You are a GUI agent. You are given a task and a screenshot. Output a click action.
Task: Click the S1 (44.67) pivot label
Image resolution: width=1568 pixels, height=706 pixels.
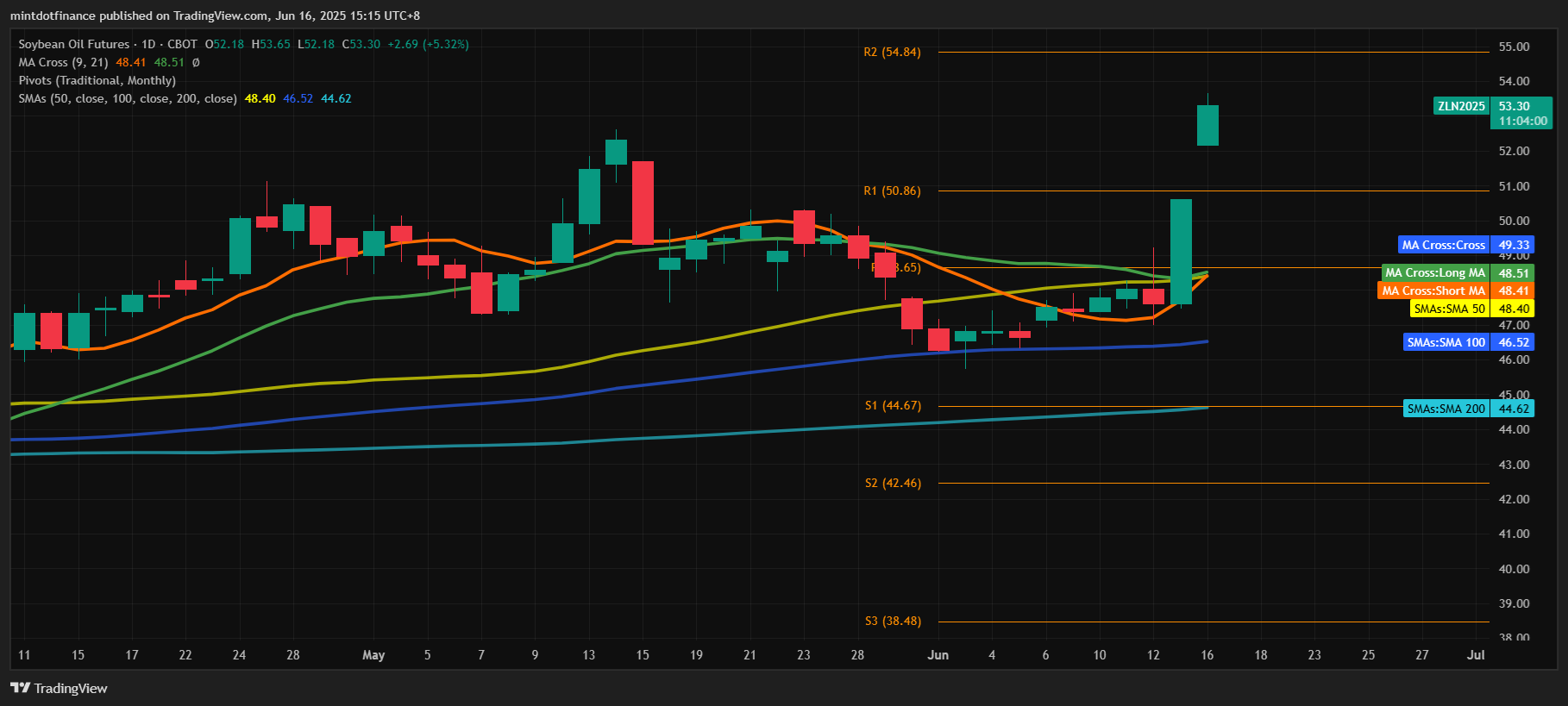click(893, 405)
